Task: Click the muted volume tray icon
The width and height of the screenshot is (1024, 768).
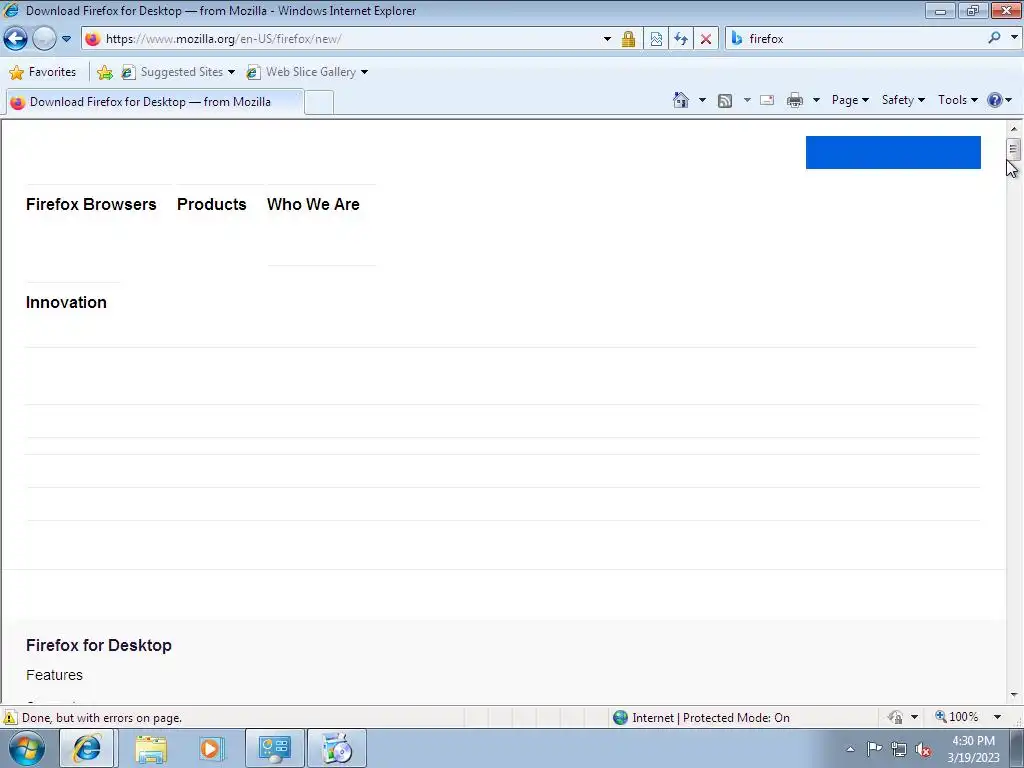Action: tap(923, 750)
